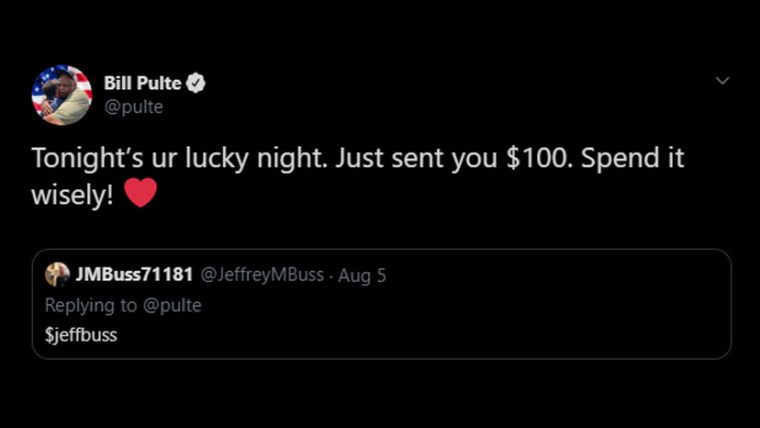Image resolution: width=760 pixels, height=428 pixels.
Task: Click the verified badge beside Bill Pulte
Action: (x=197, y=83)
